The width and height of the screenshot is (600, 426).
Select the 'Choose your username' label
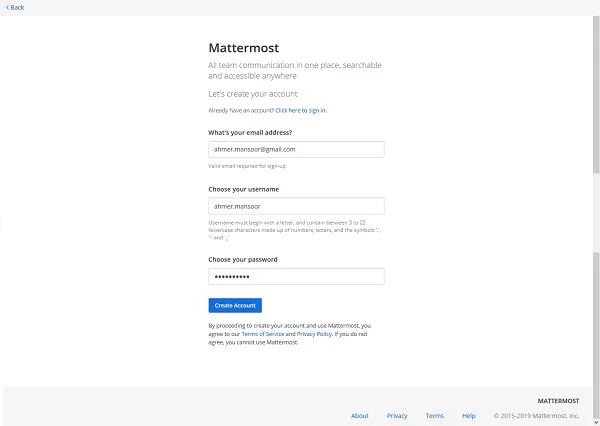coord(244,189)
